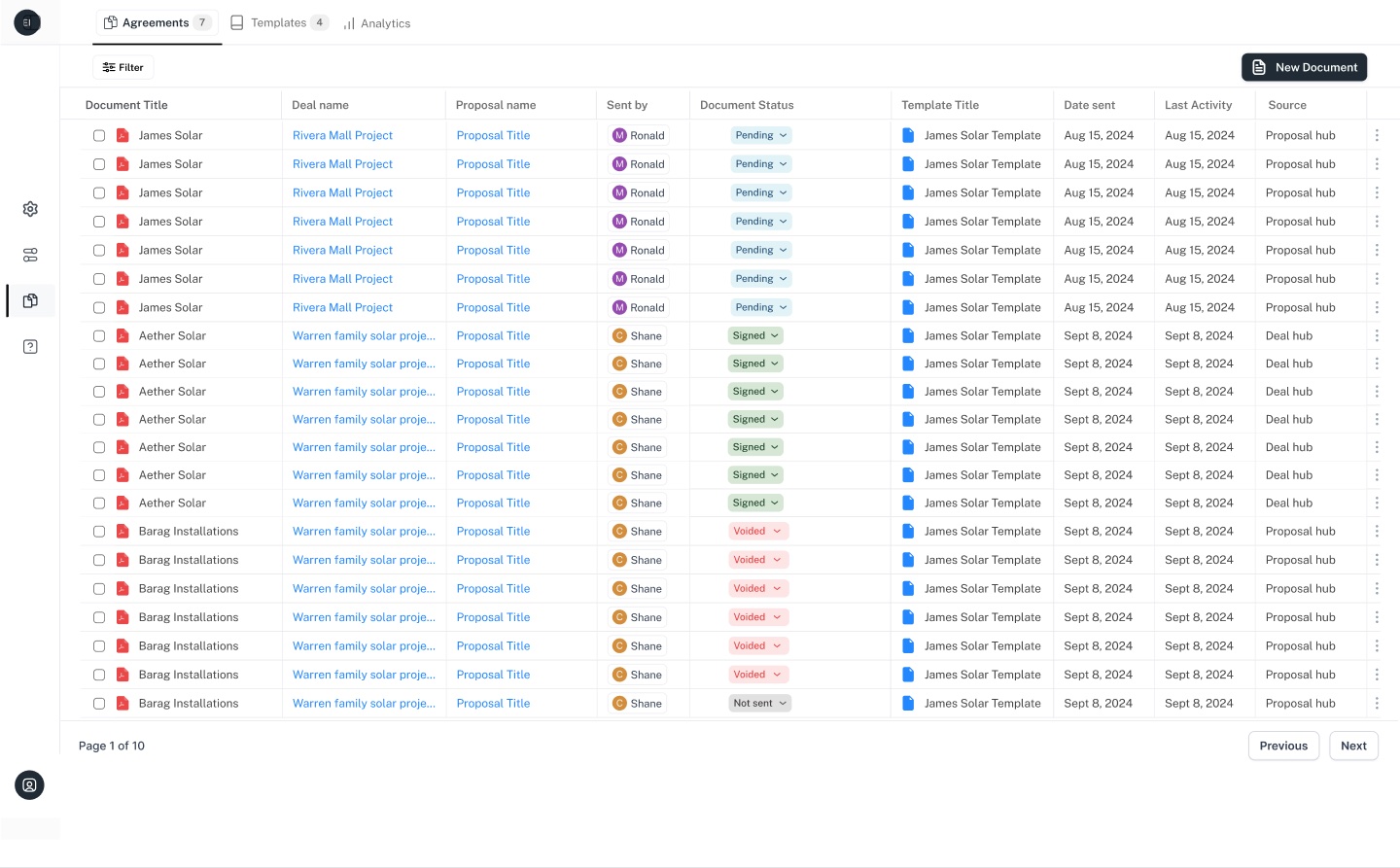Open Proposal Title link in first James Solar row

pos(493,135)
